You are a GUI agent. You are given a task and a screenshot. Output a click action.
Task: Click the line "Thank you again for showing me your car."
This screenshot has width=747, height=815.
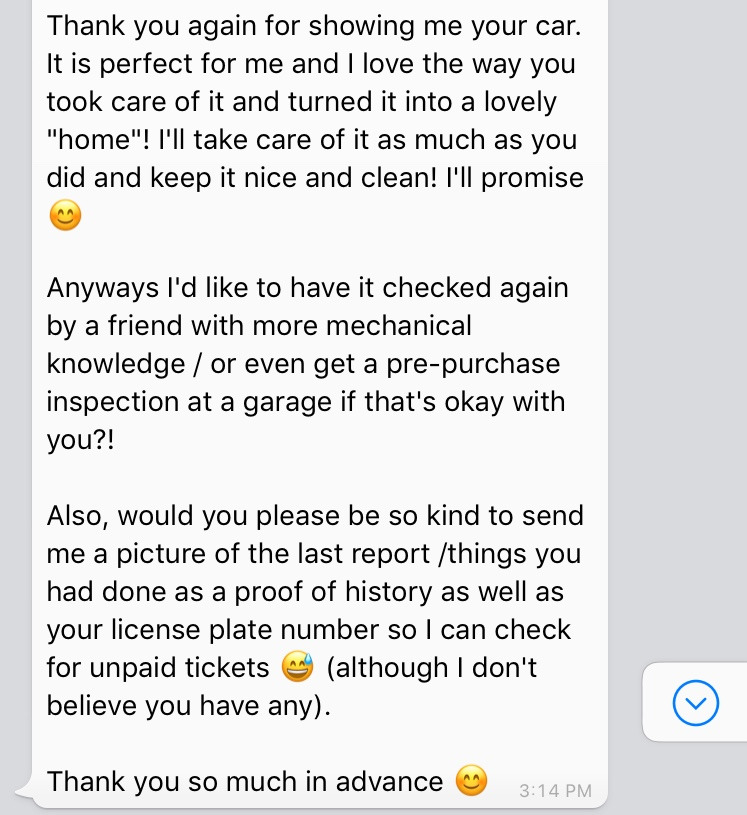pos(314,26)
